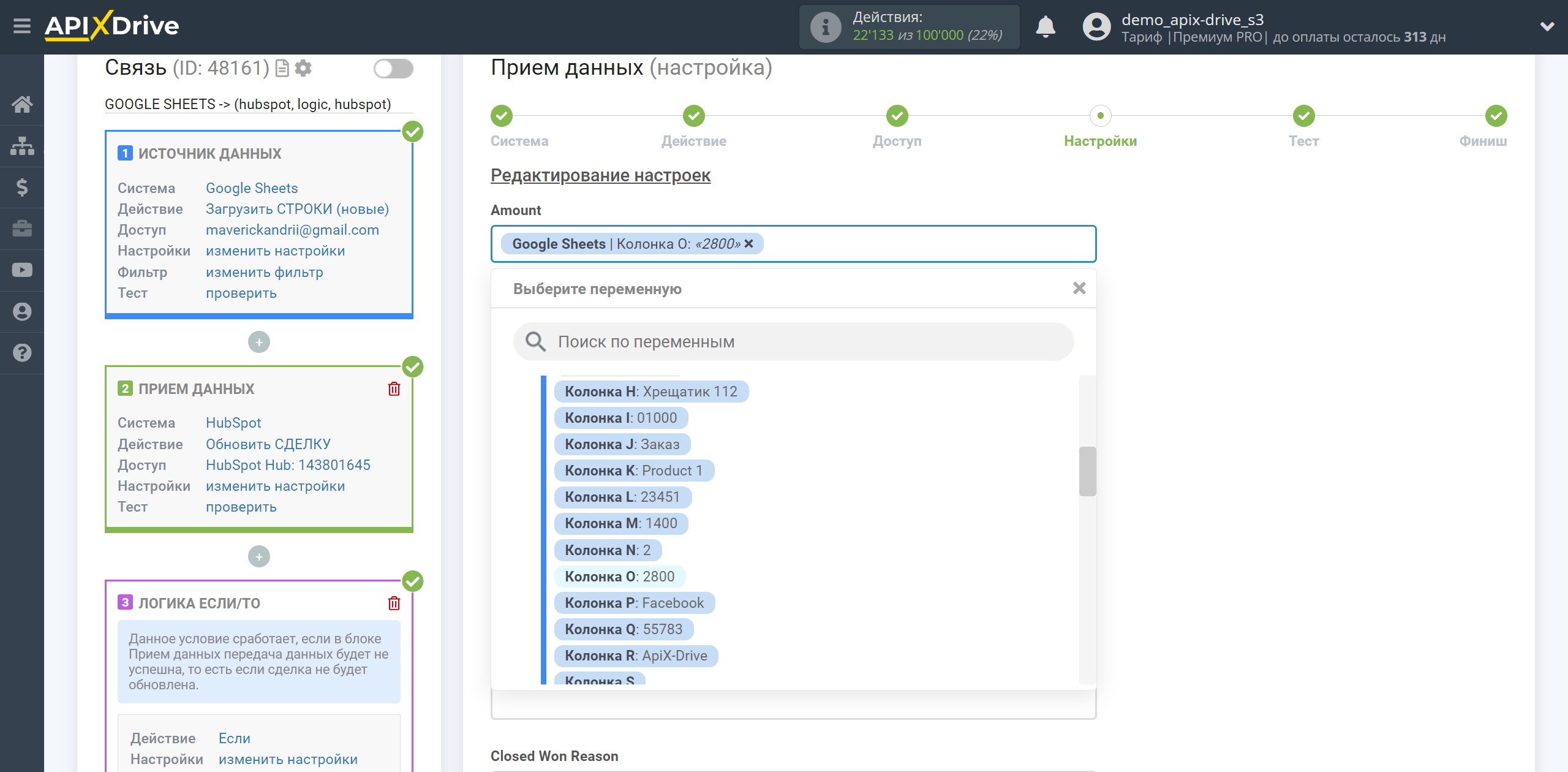Screen dimensions: 1568x772
Task: Click the variable list scrollbar thumb
Action: tap(1087, 471)
